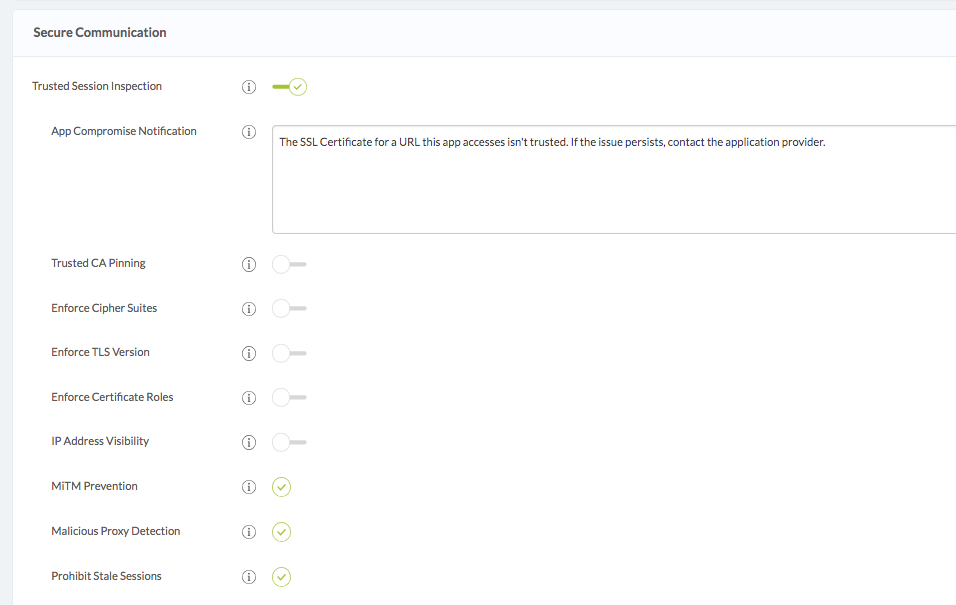Open info for IP Address Visibility
The height and width of the screenshot is (605, 956).
[x=248, y=442]
